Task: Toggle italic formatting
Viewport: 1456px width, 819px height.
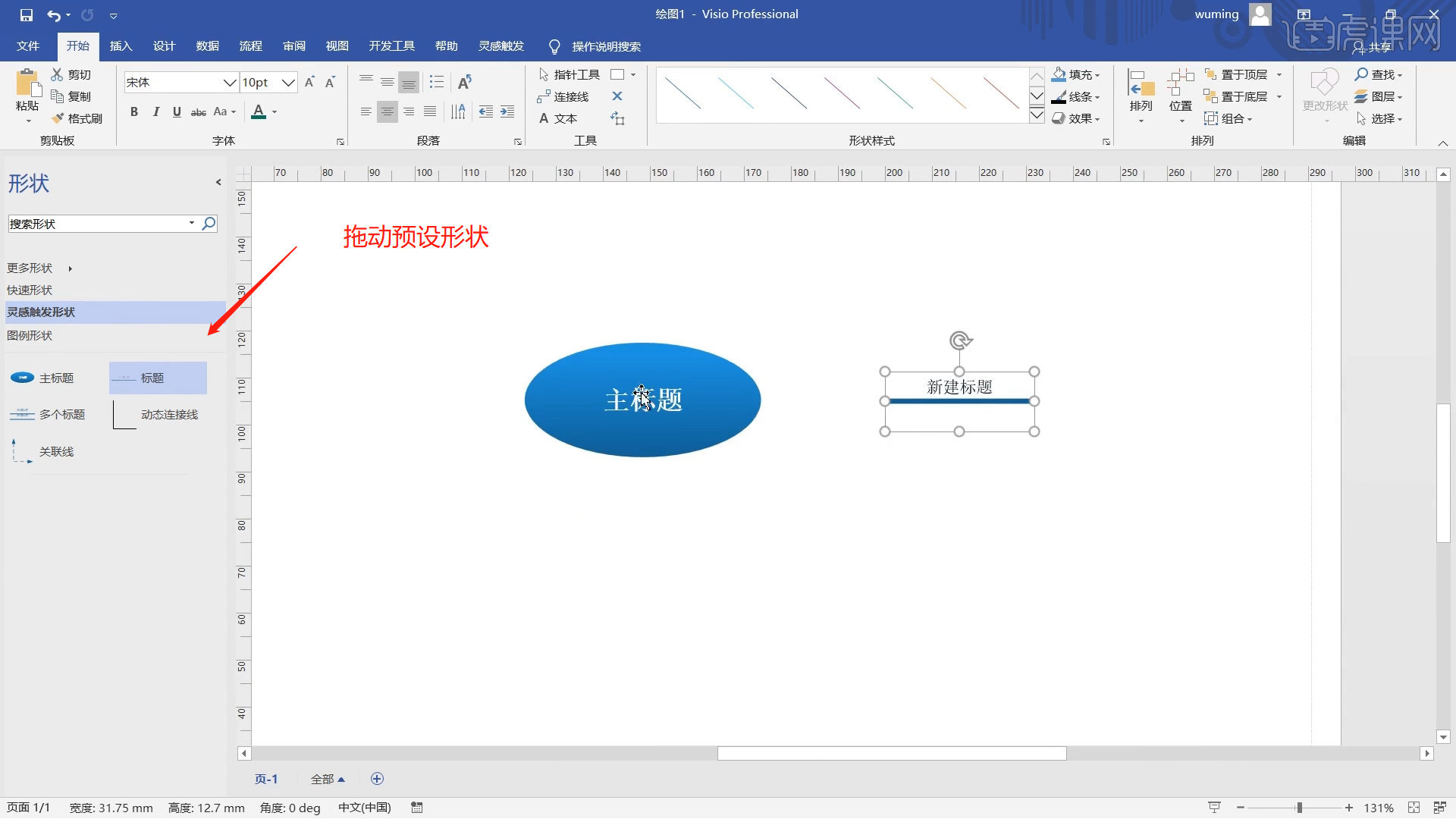Action: click(155, 111)
